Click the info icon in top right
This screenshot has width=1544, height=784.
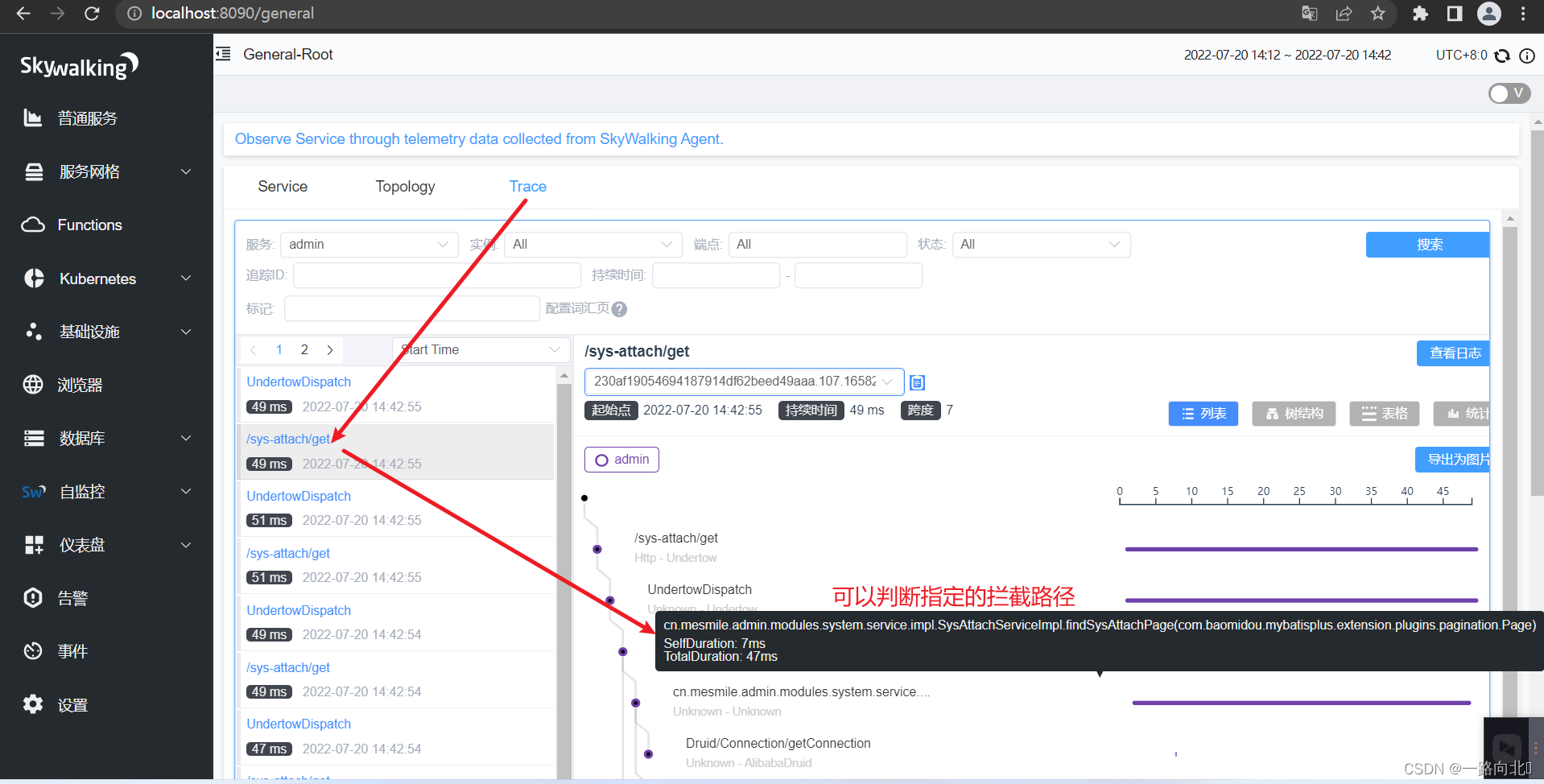[1527, 56]
